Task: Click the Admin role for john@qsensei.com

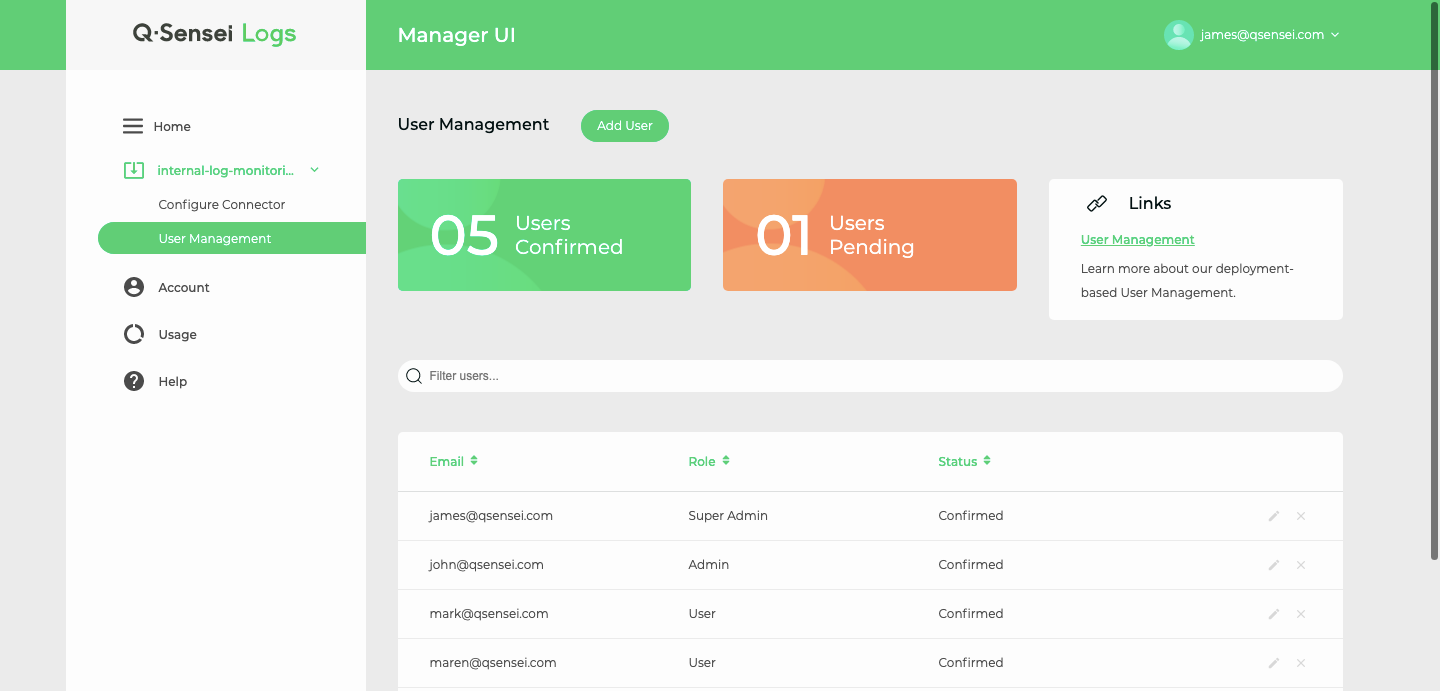Action: click(x=709, y=565)
